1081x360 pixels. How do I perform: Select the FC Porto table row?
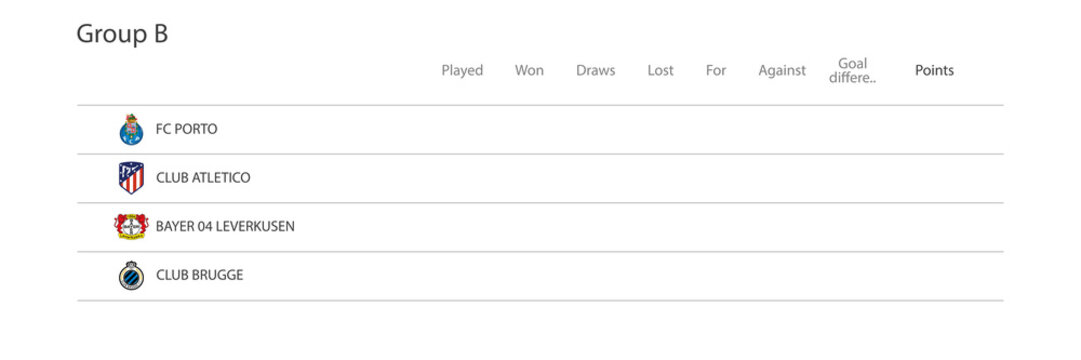[540, 130]
